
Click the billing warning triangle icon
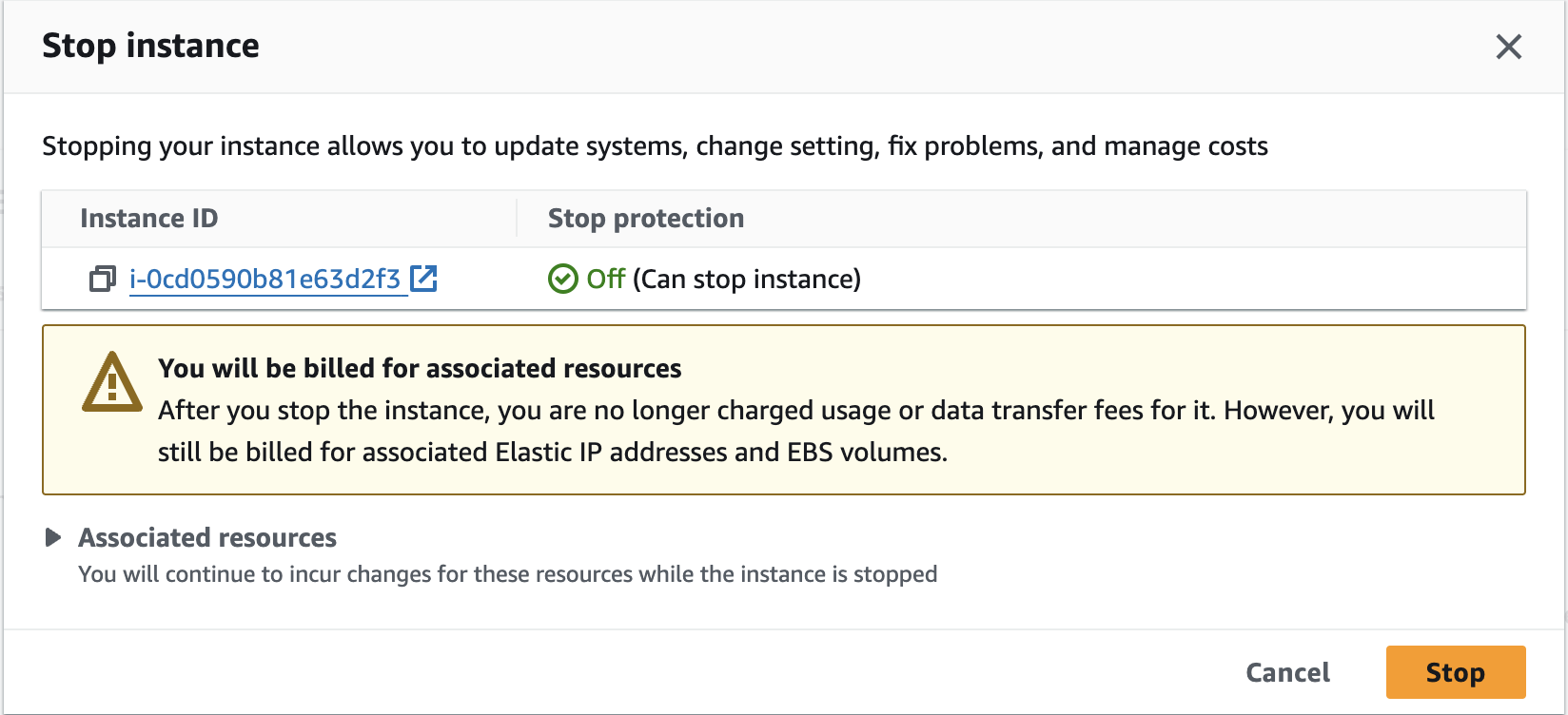pos(112,382)
